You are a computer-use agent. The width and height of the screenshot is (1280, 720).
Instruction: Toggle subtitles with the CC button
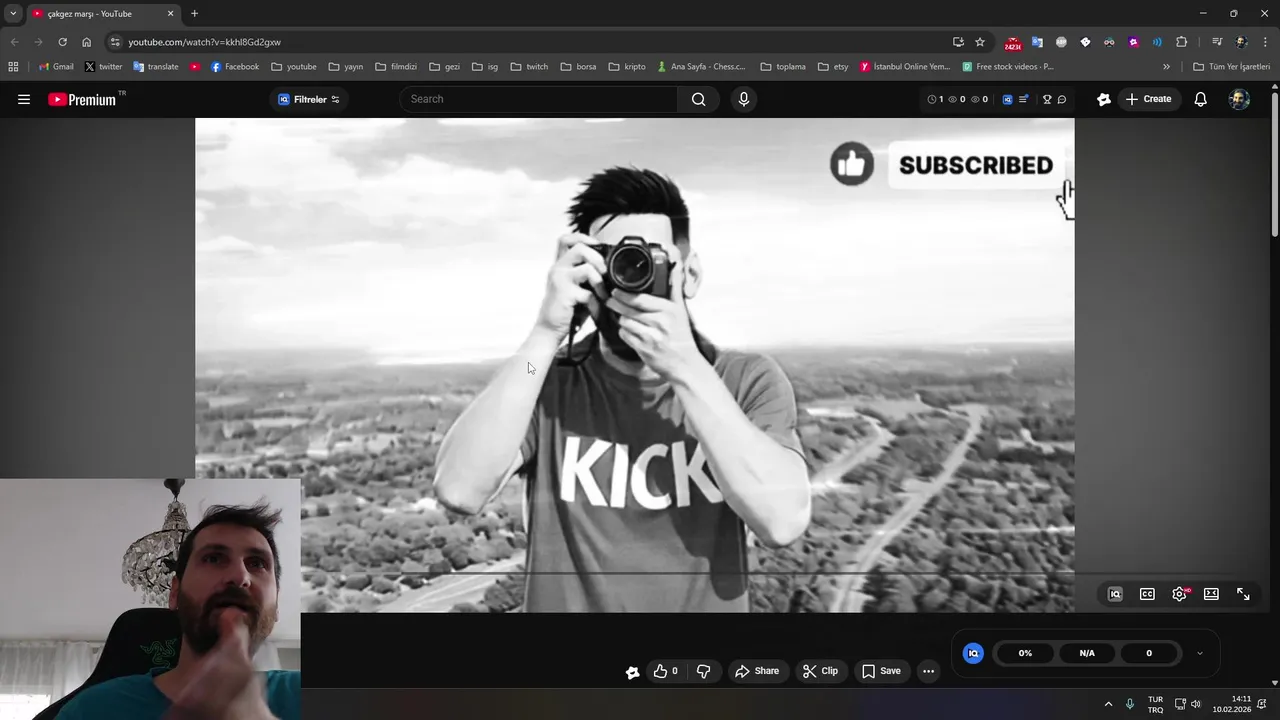(x=1147, y=594)
